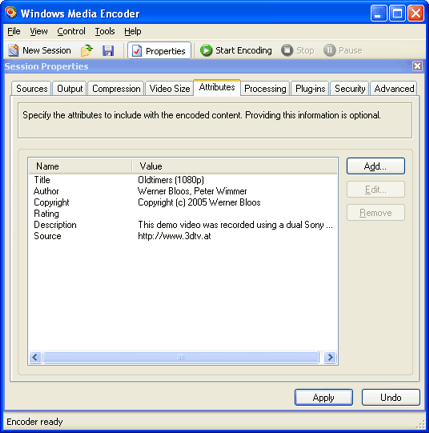Save session using floppy disk icon
429x433 pixels.
click(108, 51)
